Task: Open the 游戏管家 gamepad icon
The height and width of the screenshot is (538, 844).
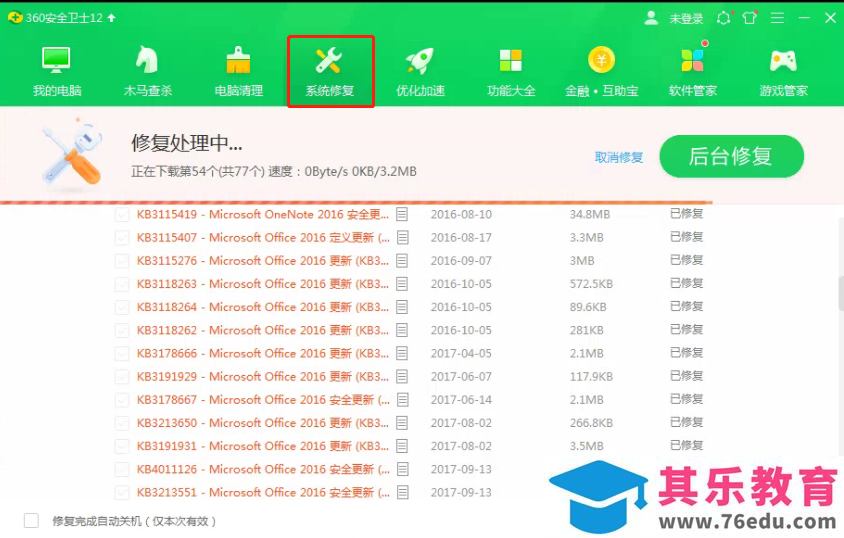Action: pos(783,60)
